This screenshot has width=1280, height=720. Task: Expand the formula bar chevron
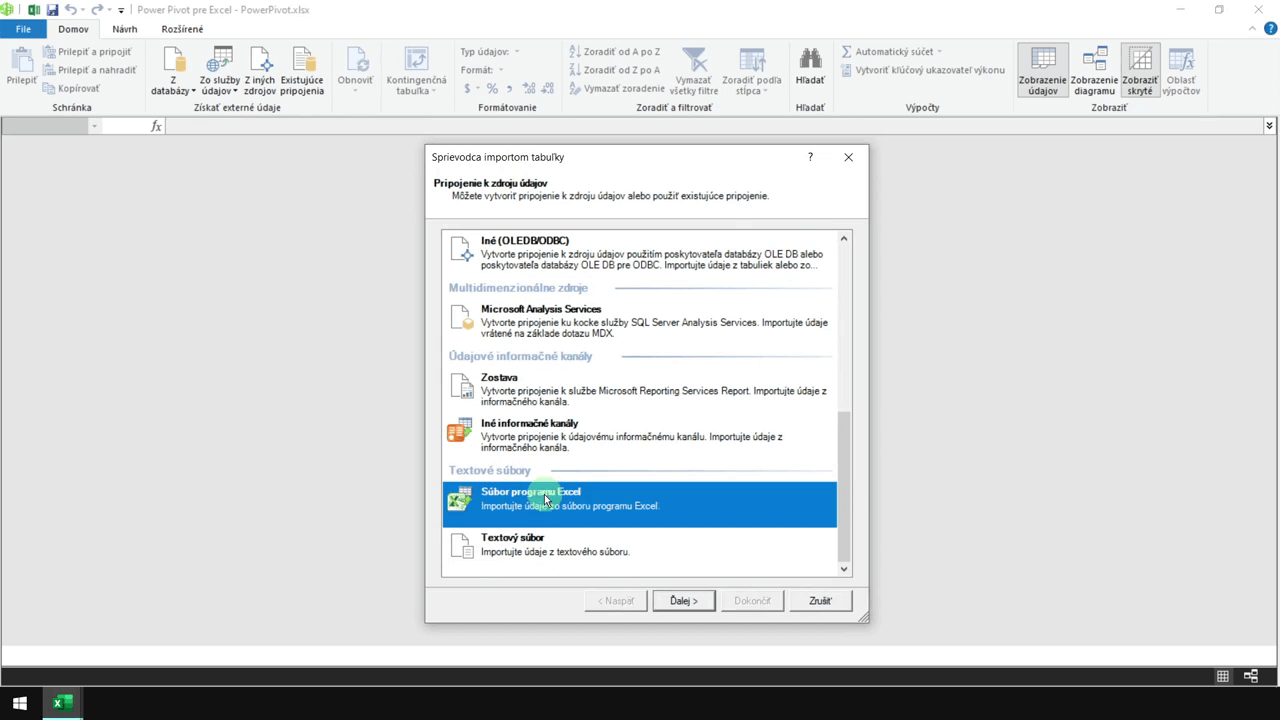(x=1269, y=126)
